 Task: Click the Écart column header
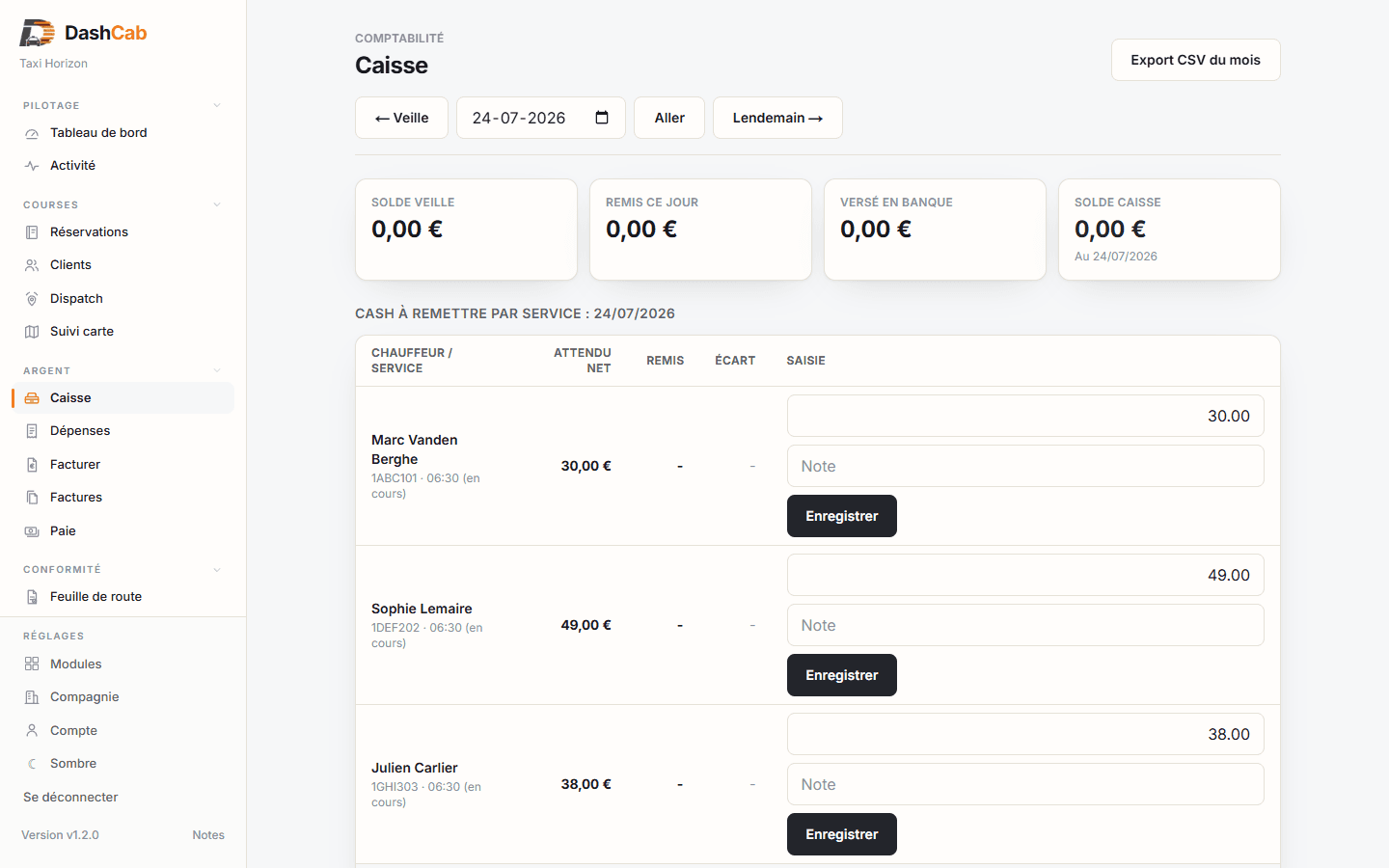click(735, 361)
